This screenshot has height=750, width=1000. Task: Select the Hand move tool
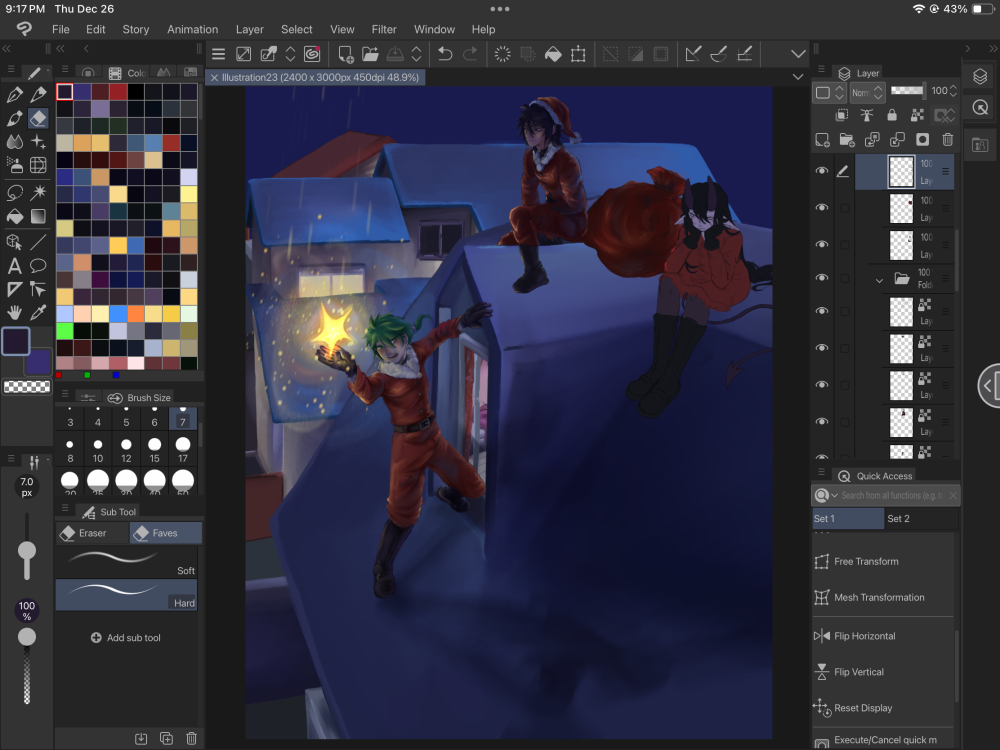[x=15, y=313]
